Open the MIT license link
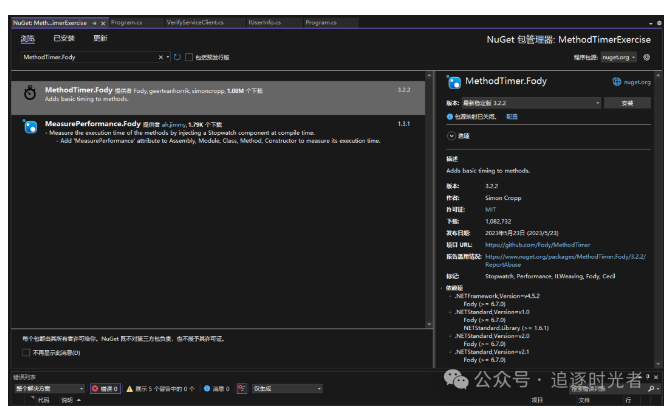 (491, 210)
